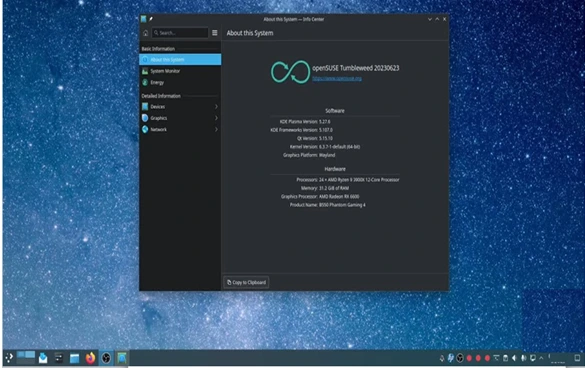Click the Info Center taskbar entry
Screen dimensions: 585x368
[x=122, y=358]
